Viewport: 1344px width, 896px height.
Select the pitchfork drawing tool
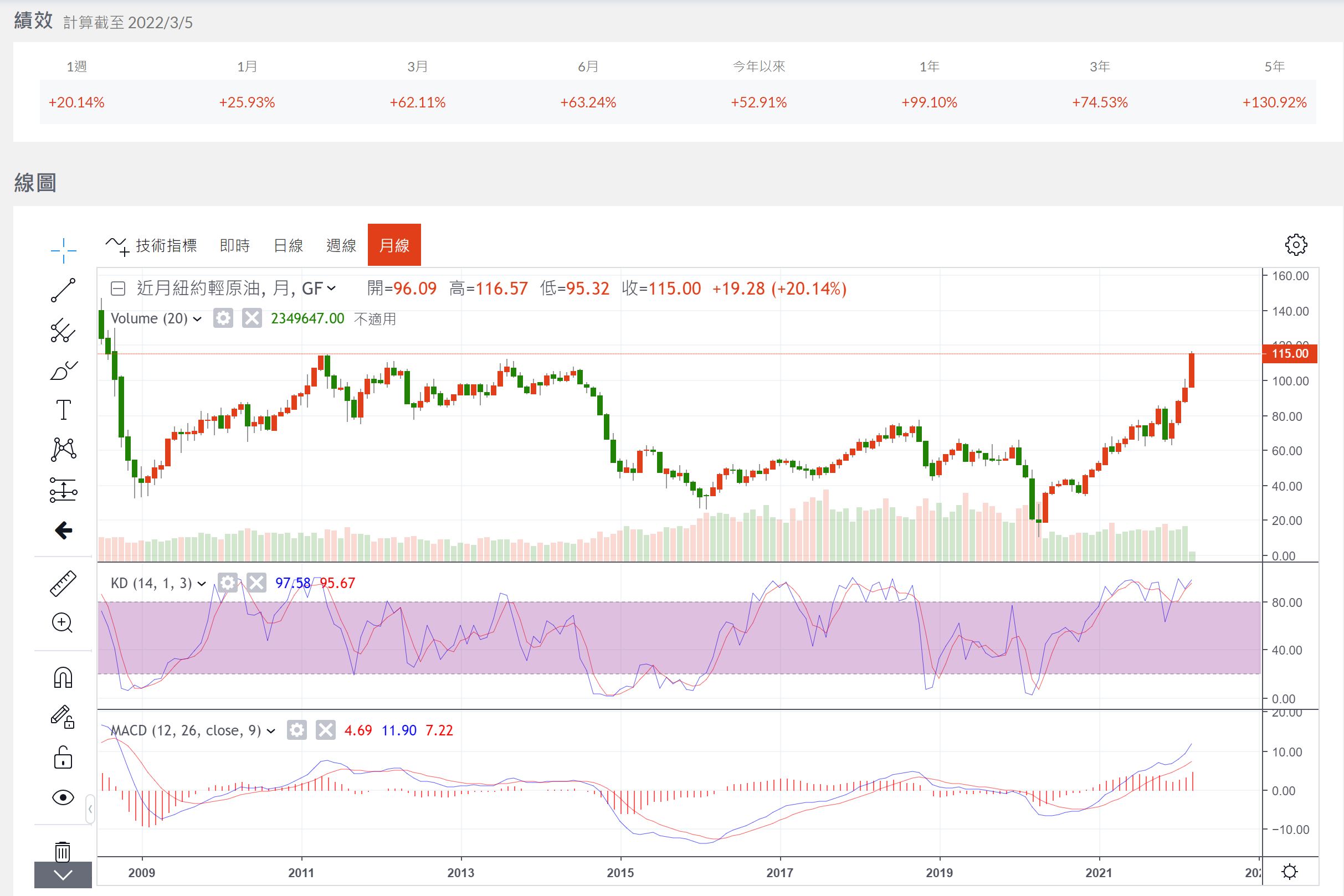coord(63,330)
